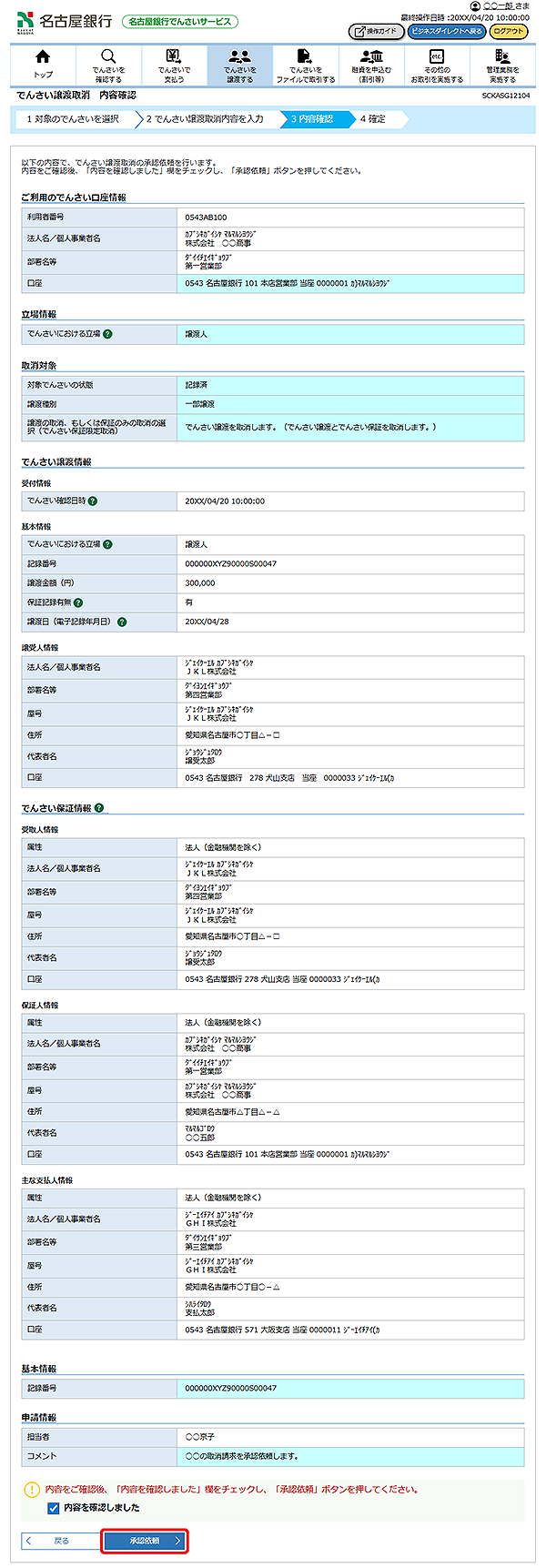Click help icon beside 譲渡日(電子記録年月日)
Screen dimensions: 546x1568
click(x=122, y=622)
